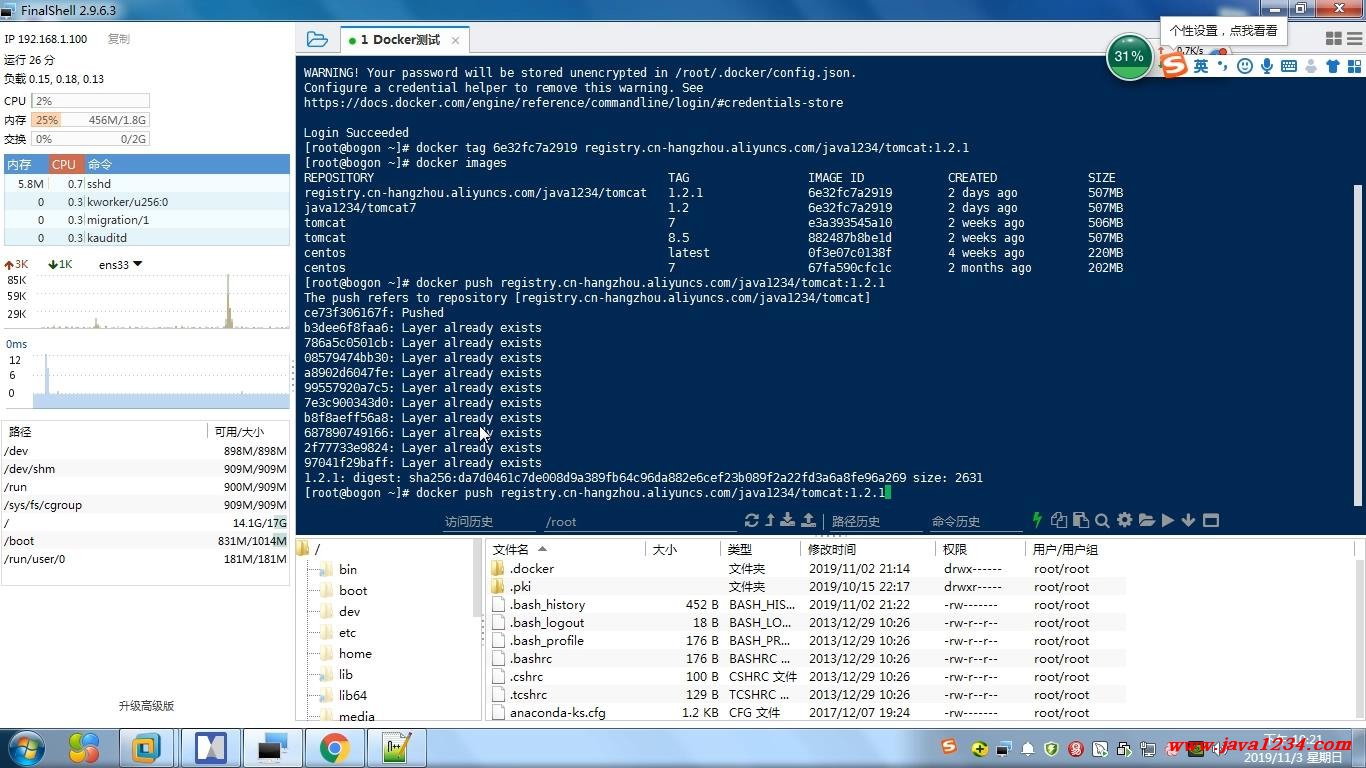The image size is (1366, 768).
Task: Select the migration/1 process row
Action: 147,220
